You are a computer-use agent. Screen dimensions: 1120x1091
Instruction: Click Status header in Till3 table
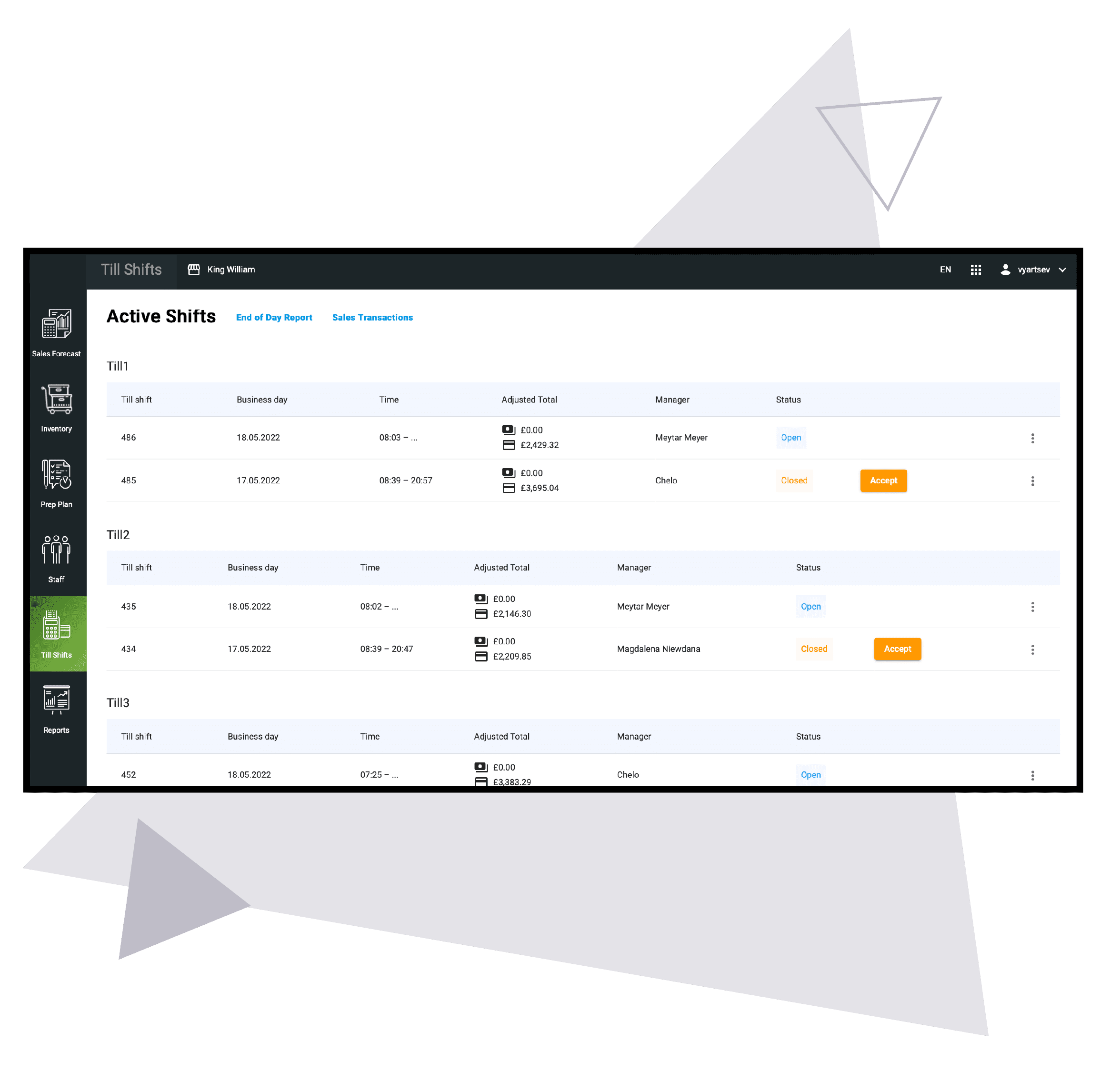[809, 738]
